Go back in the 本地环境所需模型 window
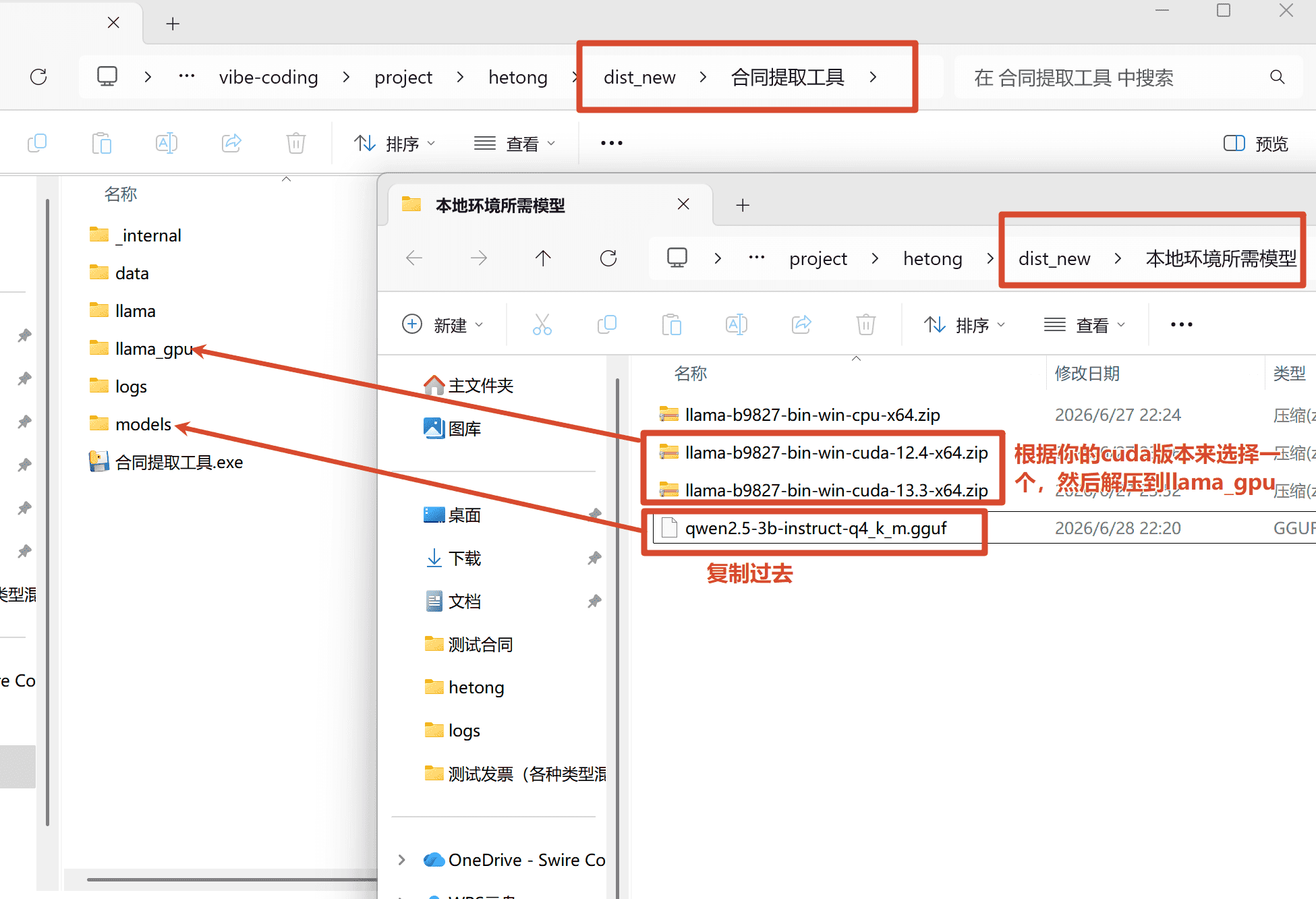This screenshot has height=899, width=1316. (x=414, y=258)
